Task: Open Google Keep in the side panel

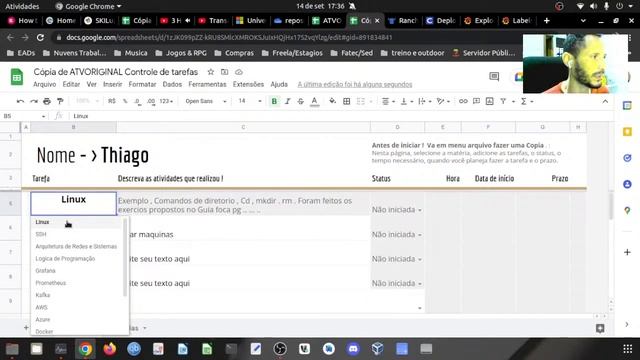Action: (627, 132)
